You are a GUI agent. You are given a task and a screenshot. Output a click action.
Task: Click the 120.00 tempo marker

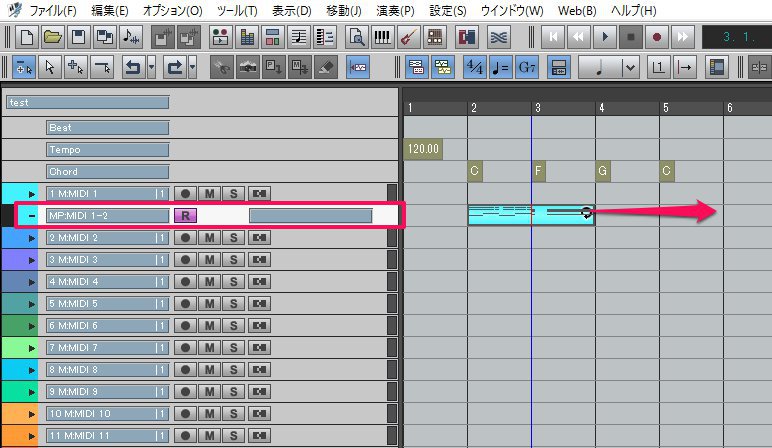[x=423, y=149]
